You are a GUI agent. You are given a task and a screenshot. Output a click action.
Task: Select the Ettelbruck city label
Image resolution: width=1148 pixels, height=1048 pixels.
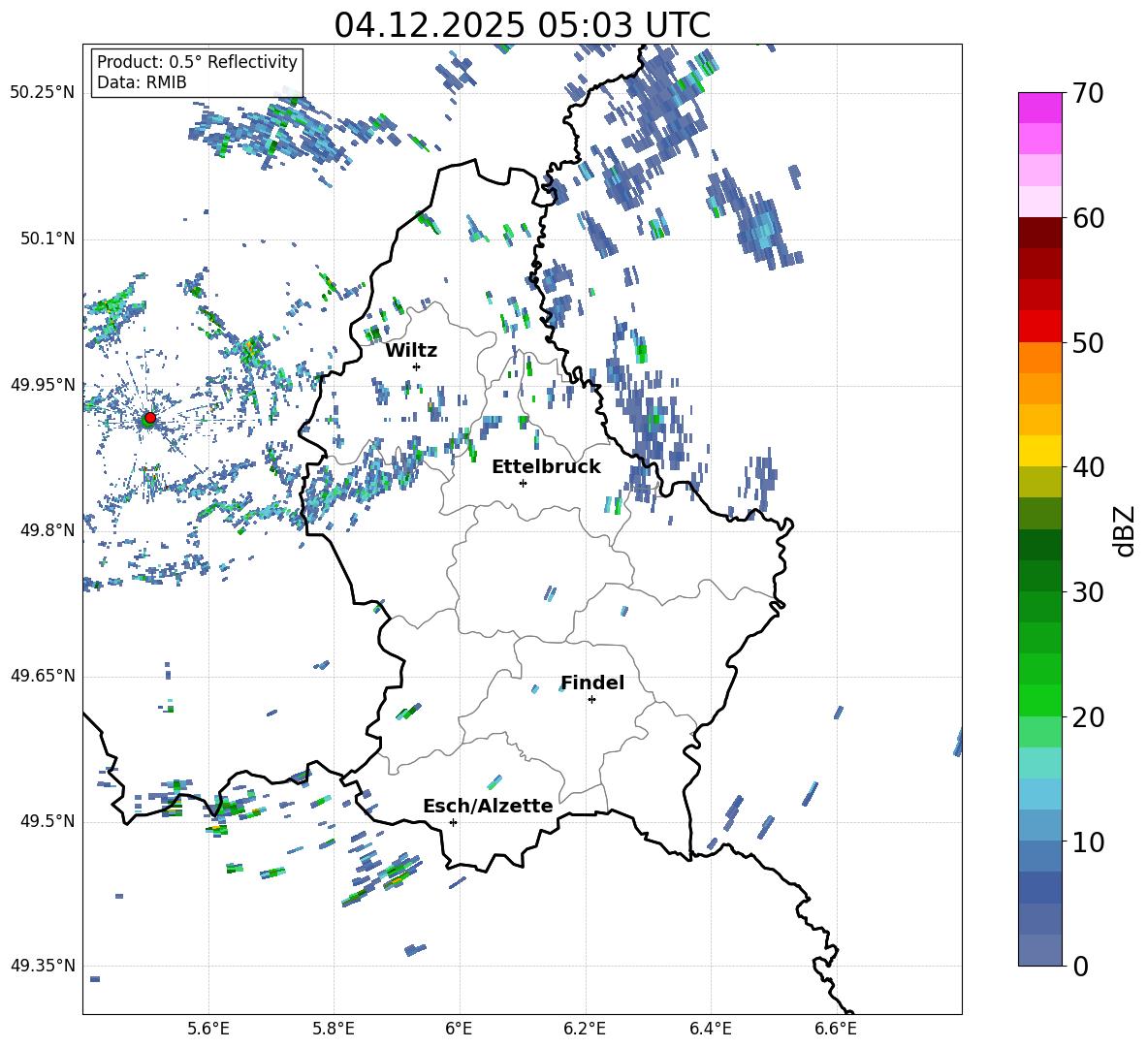click(546, 467)
